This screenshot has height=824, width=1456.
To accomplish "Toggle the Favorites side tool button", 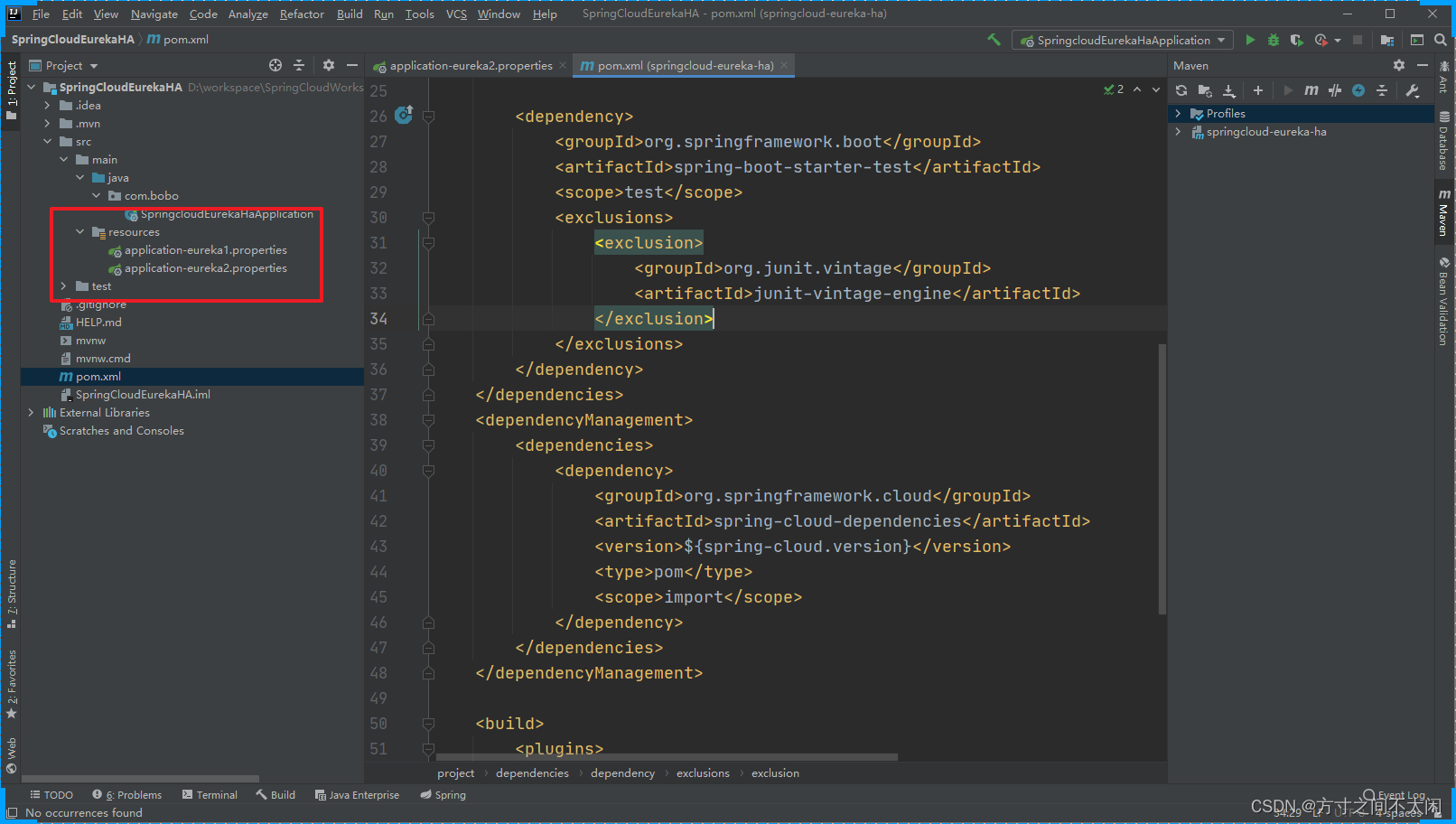I will point(11,684).
